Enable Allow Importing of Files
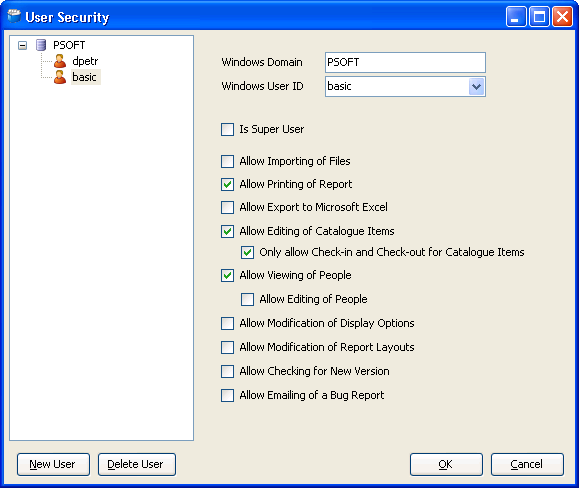The height and width of the screenshot is (488, 579). coord(227,161)
